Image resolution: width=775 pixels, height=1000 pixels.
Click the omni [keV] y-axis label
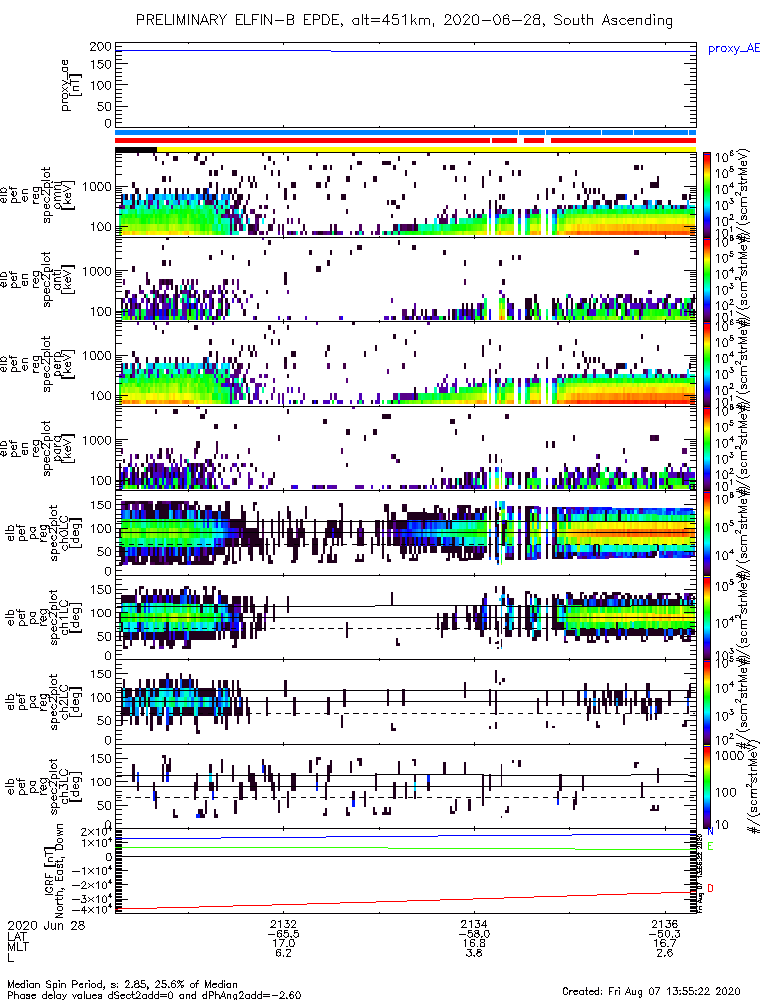tap(66, 195)
